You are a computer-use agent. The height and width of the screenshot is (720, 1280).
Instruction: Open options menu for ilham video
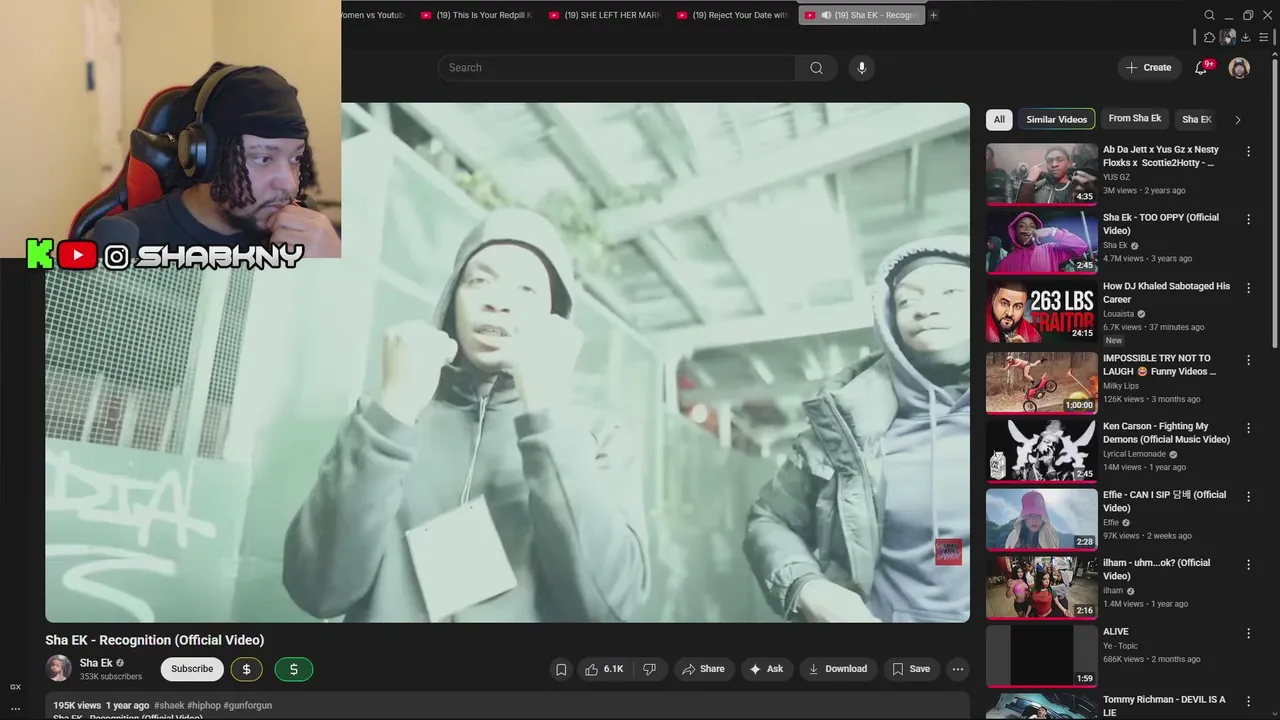(x=1248, y=565)
